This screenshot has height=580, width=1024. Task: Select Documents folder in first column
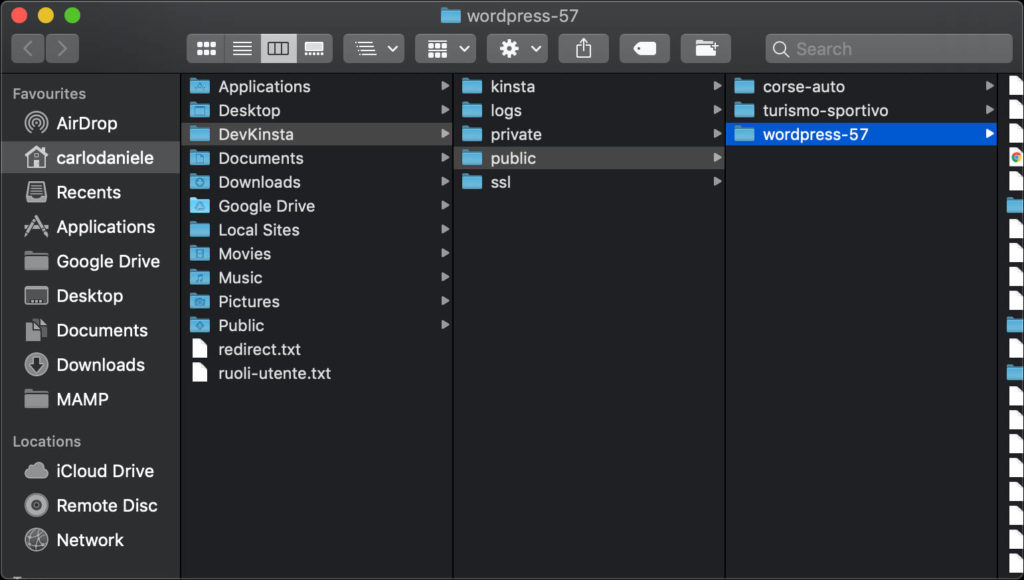click(x=317, y=158)
